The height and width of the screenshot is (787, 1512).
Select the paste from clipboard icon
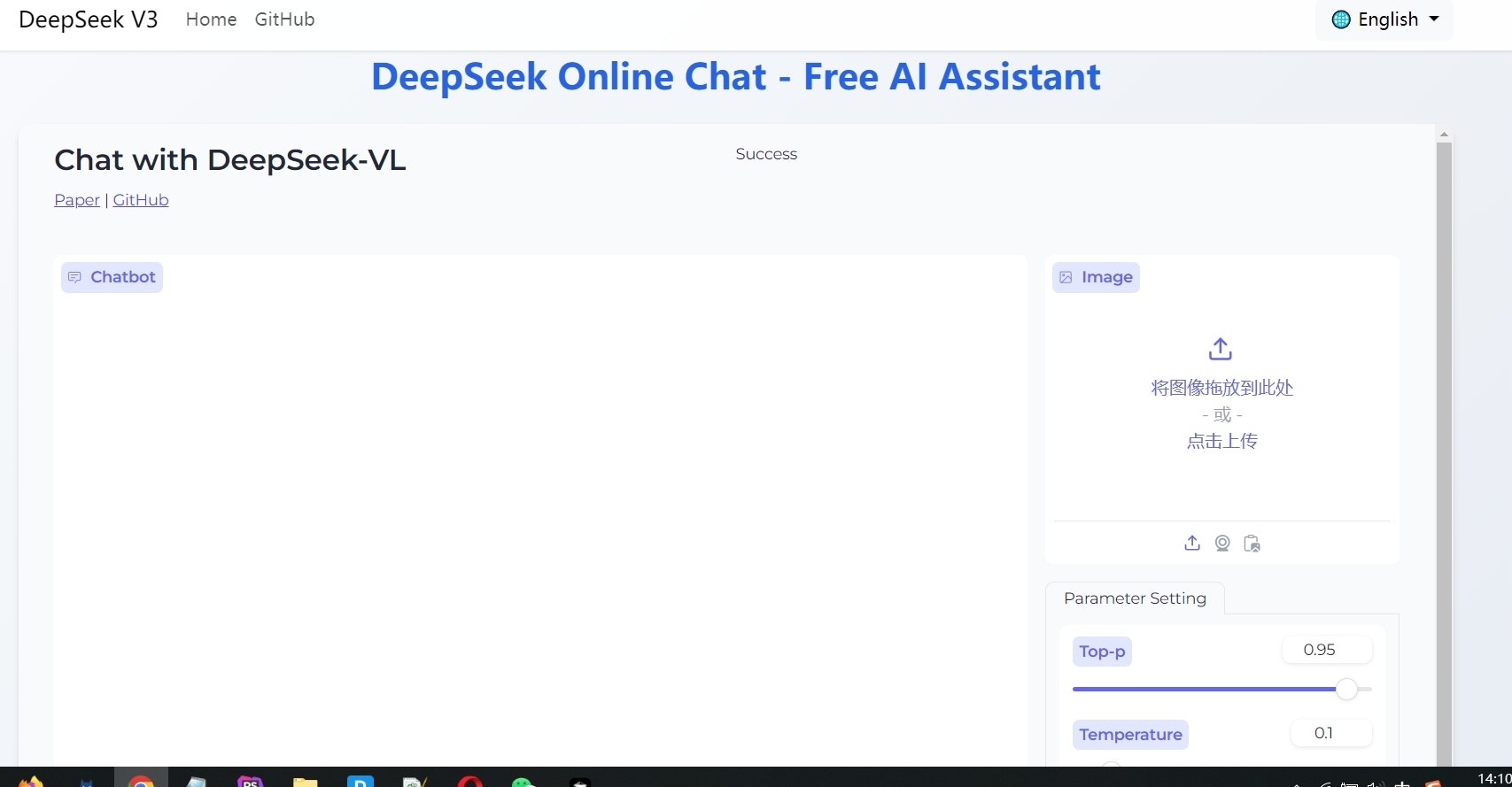[1252, 543]
